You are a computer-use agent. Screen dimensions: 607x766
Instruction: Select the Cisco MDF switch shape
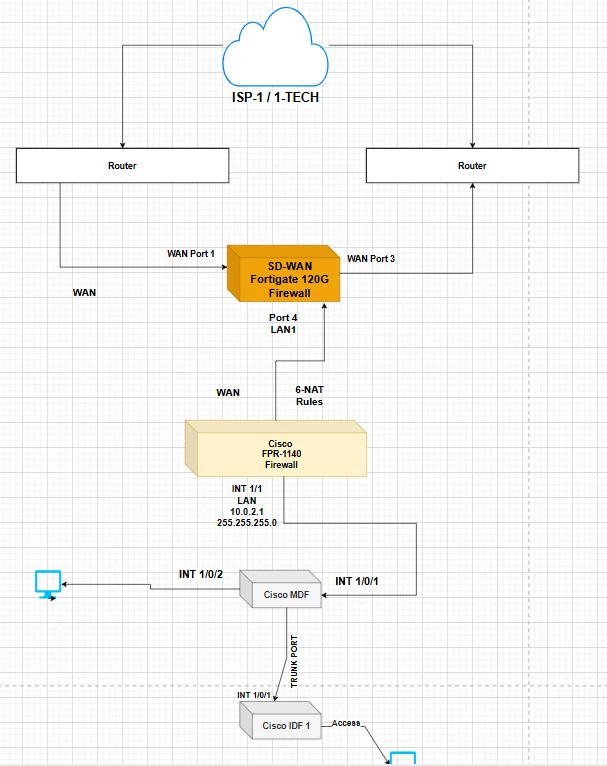point(280,589)
